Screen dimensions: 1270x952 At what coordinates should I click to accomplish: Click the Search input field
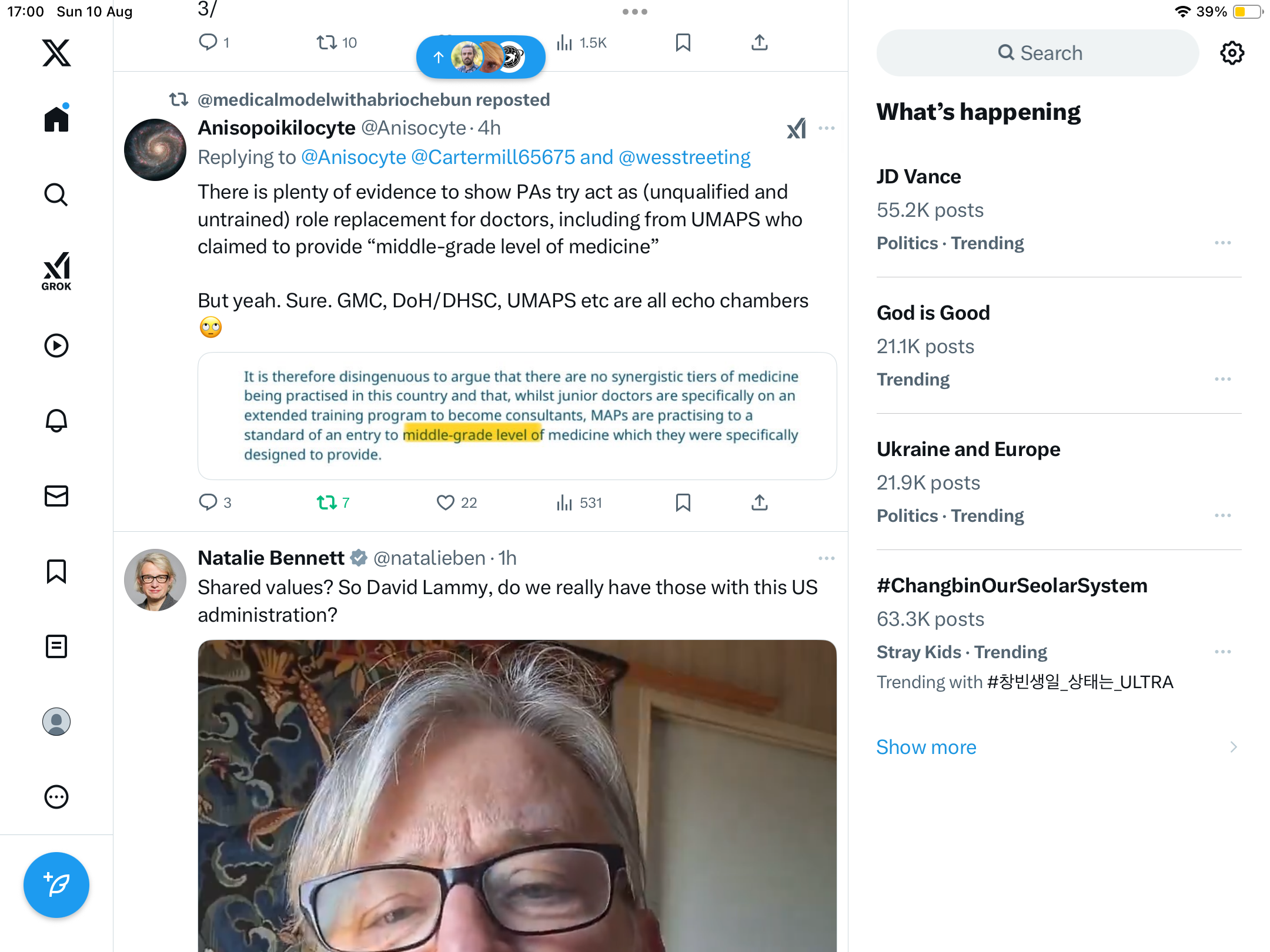pos(1038,53)
